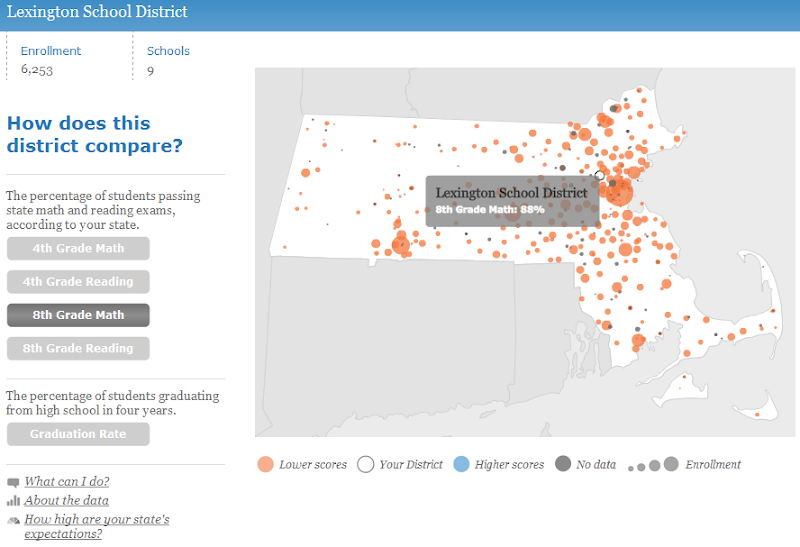Image resolution: width=800 pixels, height=547 pixels.
Task: Click the speech bubble icon beside 'What can I do?'
Action: (x=13, y=482)
